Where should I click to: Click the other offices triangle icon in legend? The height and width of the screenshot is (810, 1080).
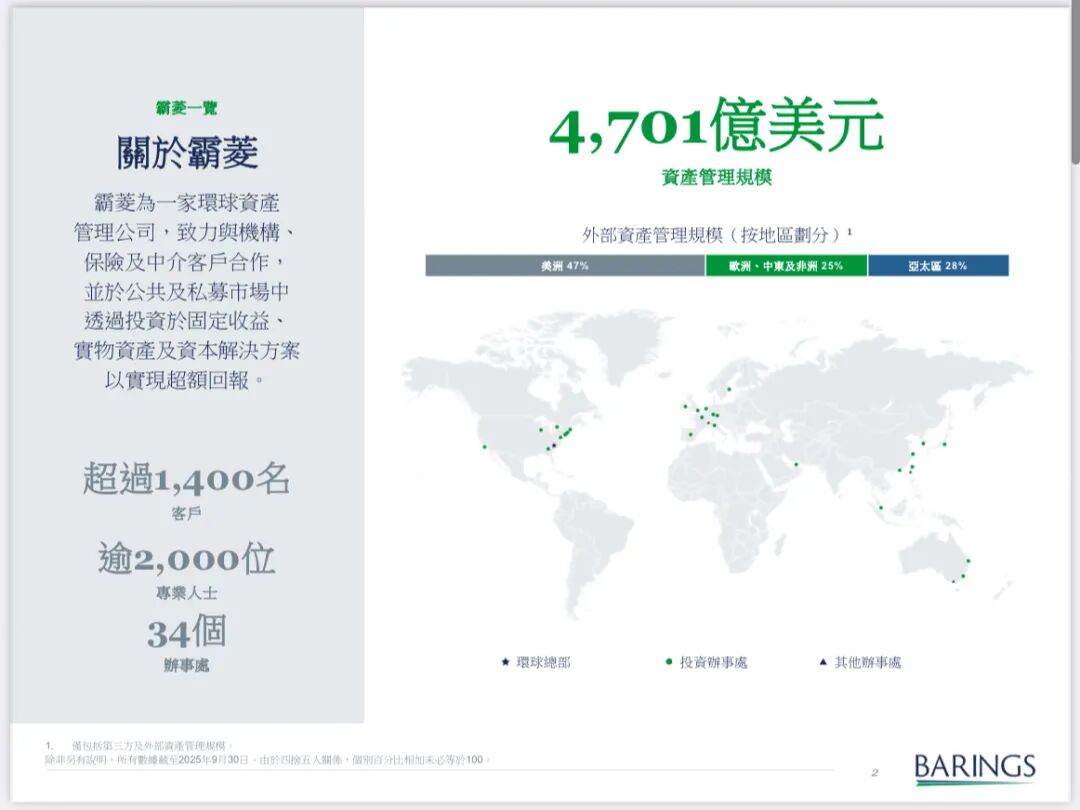coord(822,662)
